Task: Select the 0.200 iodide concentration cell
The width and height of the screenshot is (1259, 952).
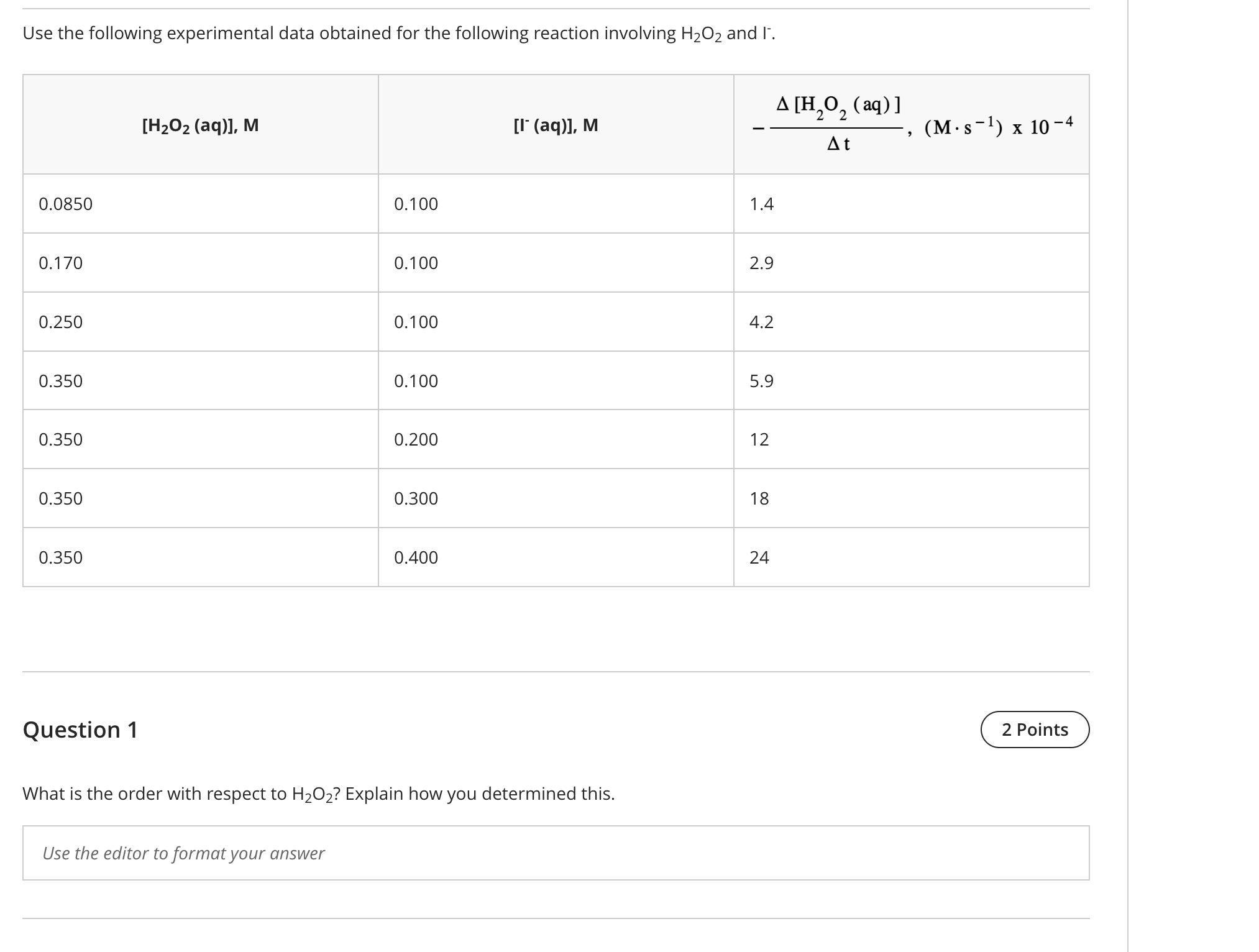Action: coord(416,439)
